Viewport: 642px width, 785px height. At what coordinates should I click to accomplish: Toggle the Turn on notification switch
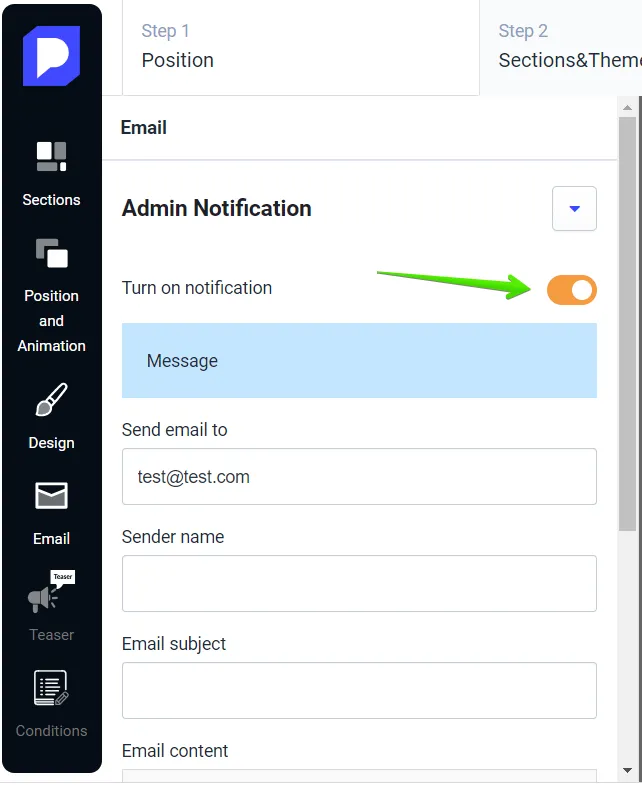pyautogui.click(x=571, y=290)
